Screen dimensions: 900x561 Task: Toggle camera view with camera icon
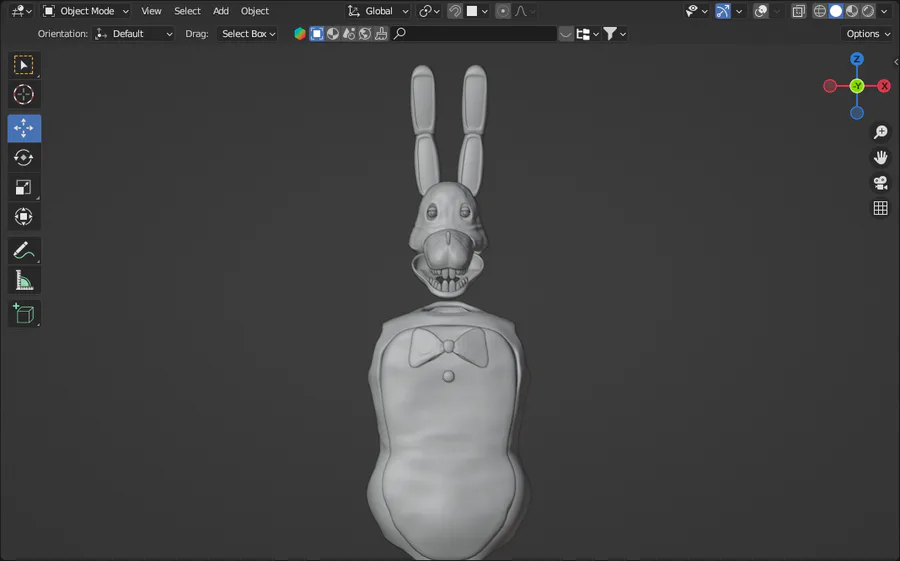pyautogui.click(x=880, y=183)
